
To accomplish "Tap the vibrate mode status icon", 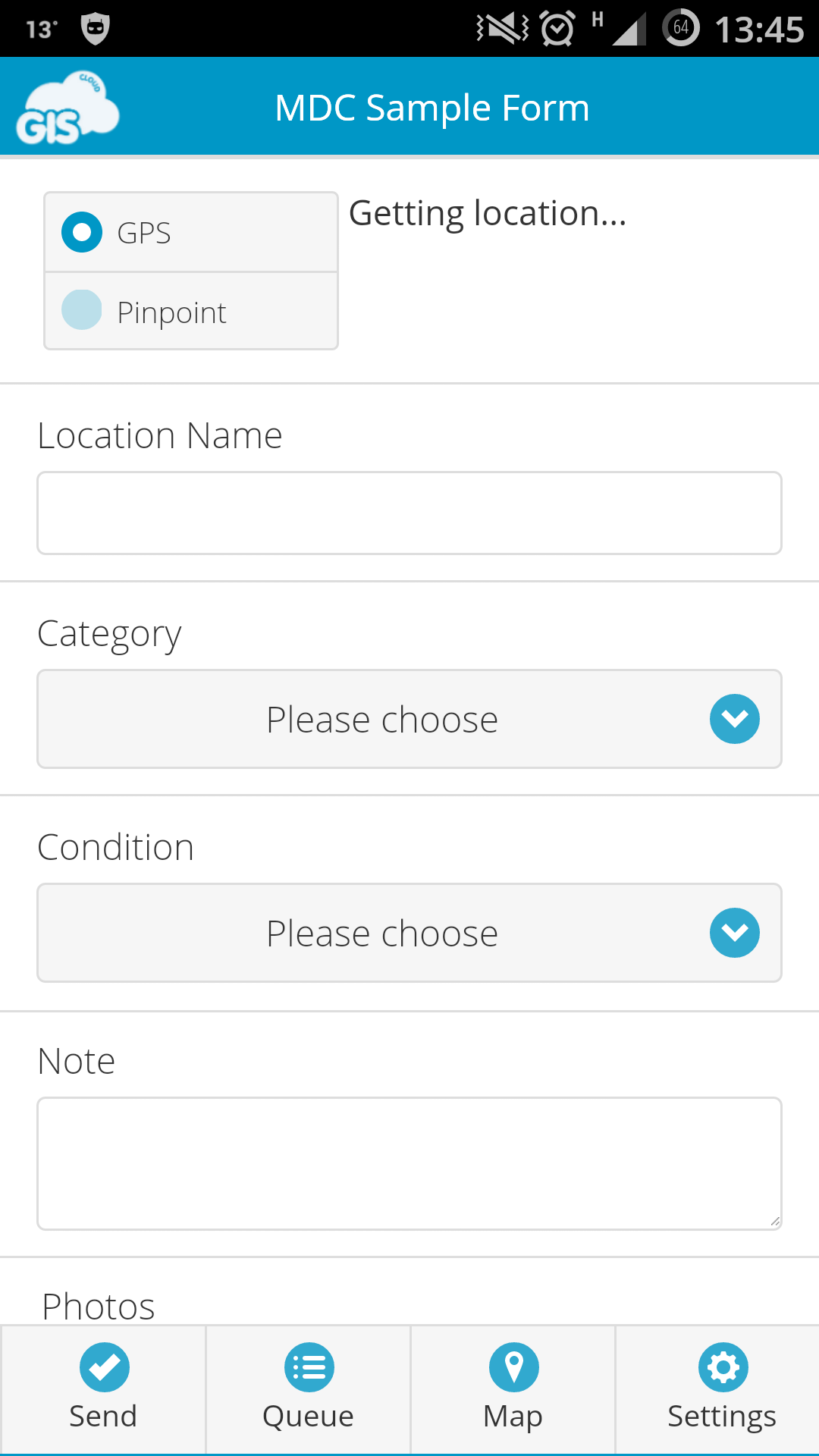I will (x=503, y=29).
